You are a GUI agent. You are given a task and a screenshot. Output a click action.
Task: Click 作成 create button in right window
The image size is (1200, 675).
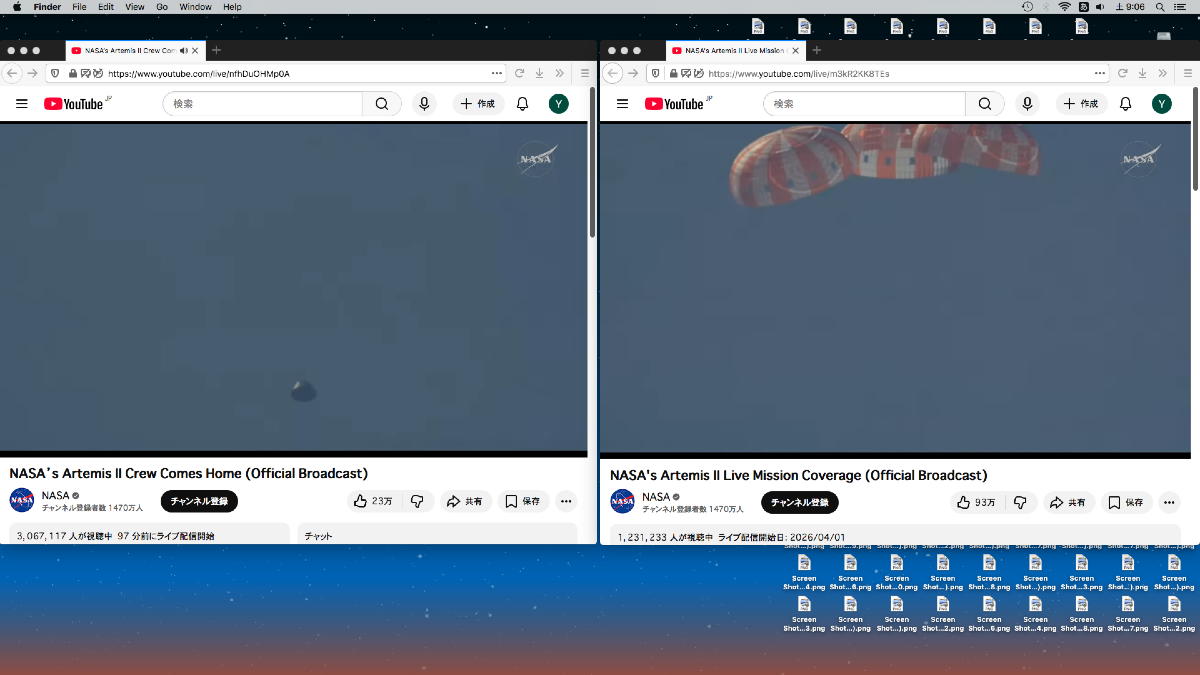(1081, 104)
